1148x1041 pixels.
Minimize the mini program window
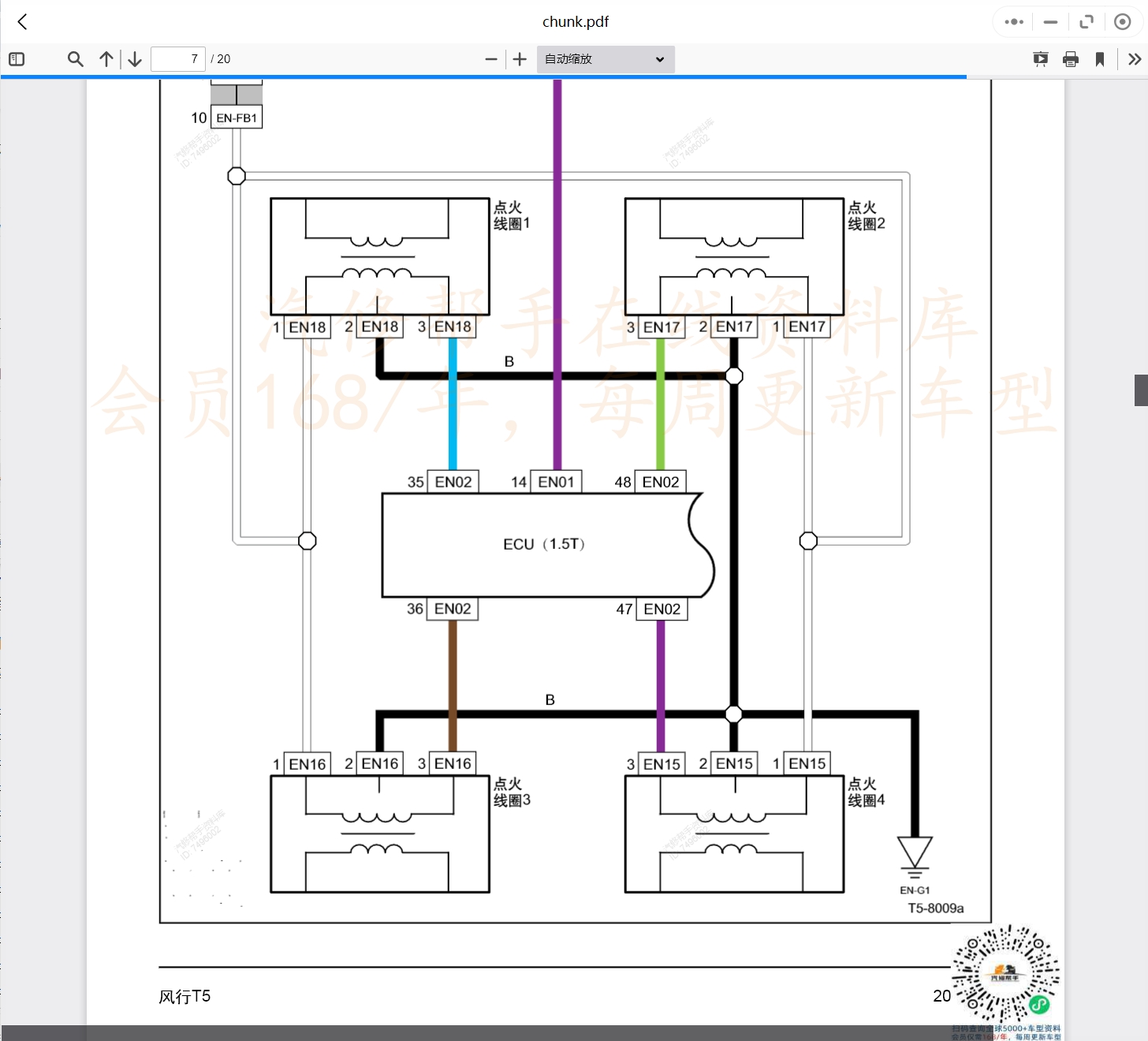click(1050, 22)
